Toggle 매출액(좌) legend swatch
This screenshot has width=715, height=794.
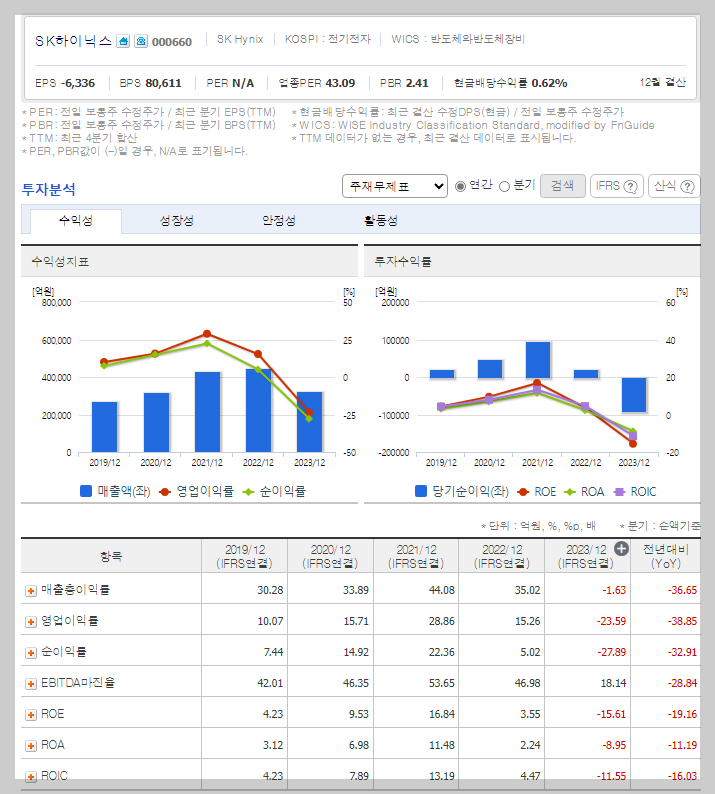pos(86,491)
